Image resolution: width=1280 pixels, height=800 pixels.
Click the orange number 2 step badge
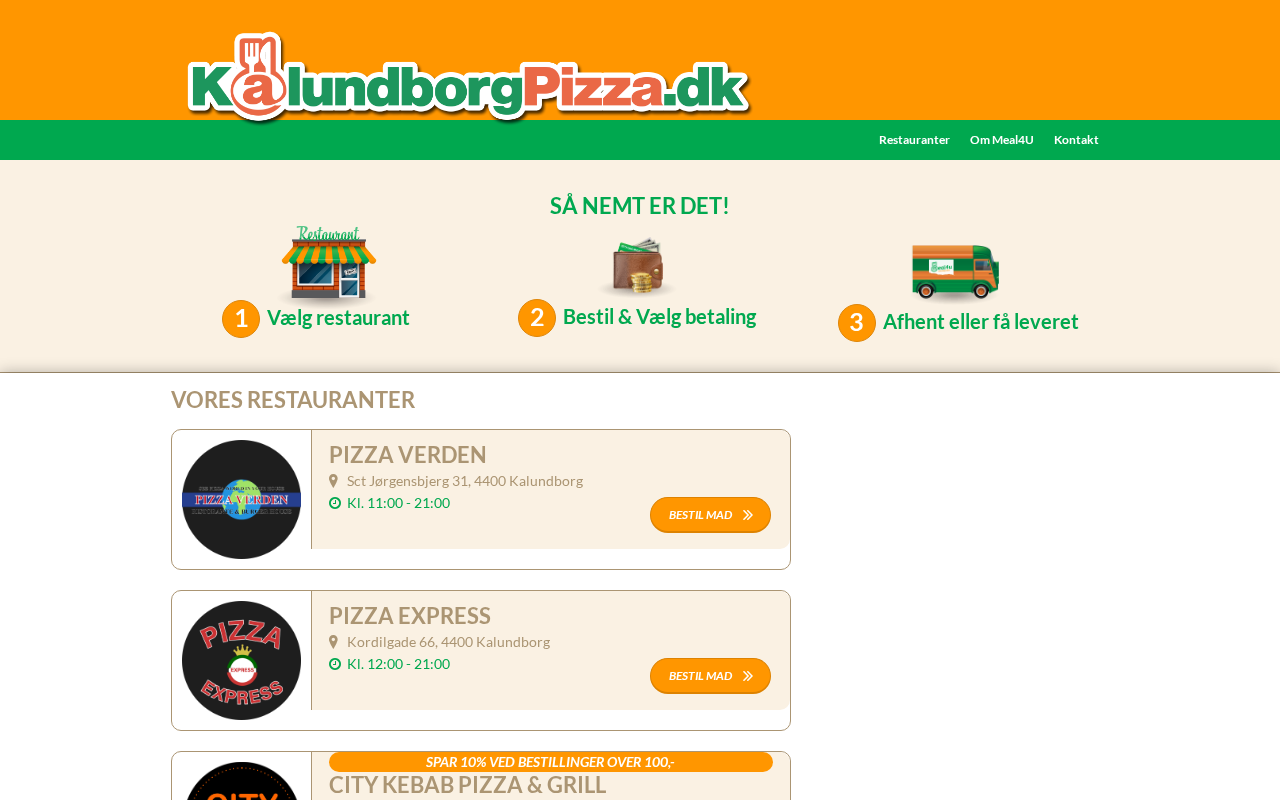(x=537, y=318)
